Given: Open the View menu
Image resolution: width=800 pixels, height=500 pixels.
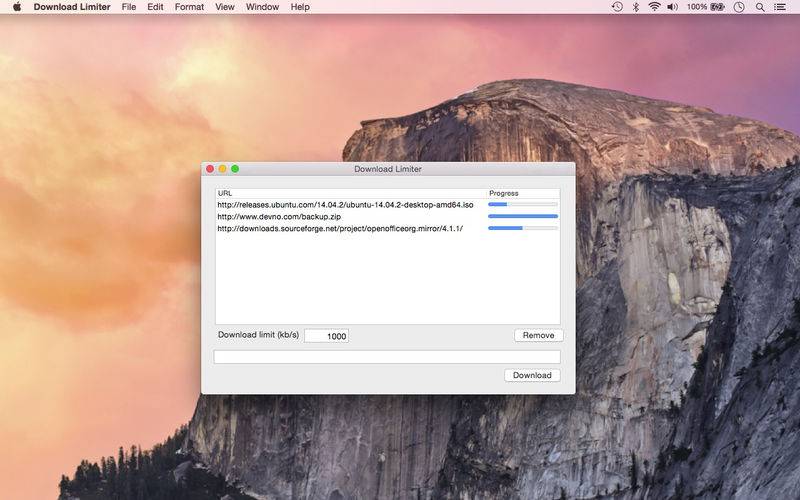Looking at the screenshot, I should click(224, 7).
